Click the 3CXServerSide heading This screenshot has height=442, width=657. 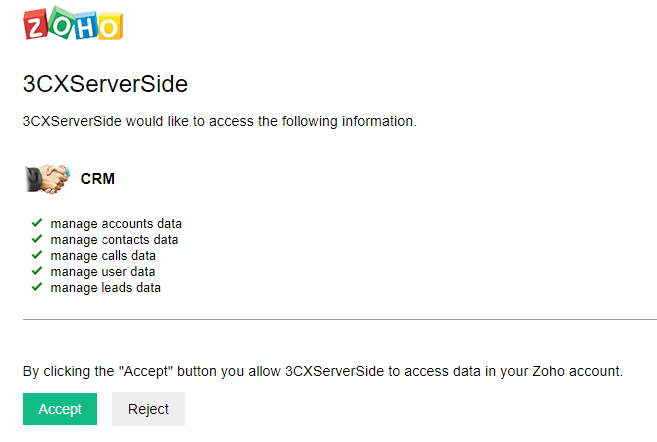105,82
